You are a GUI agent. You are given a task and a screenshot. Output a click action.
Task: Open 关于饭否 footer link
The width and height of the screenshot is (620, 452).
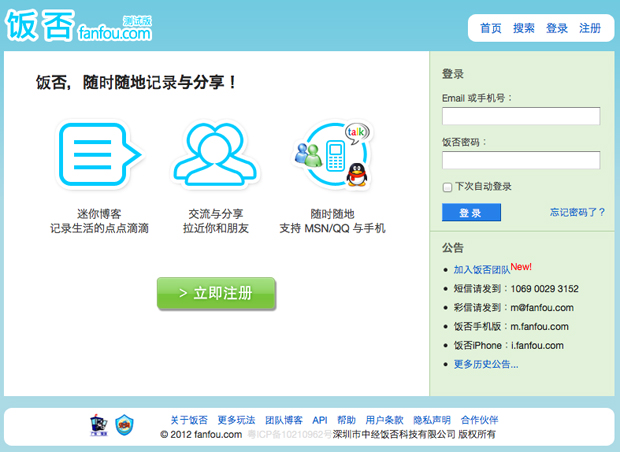(189, 420)
